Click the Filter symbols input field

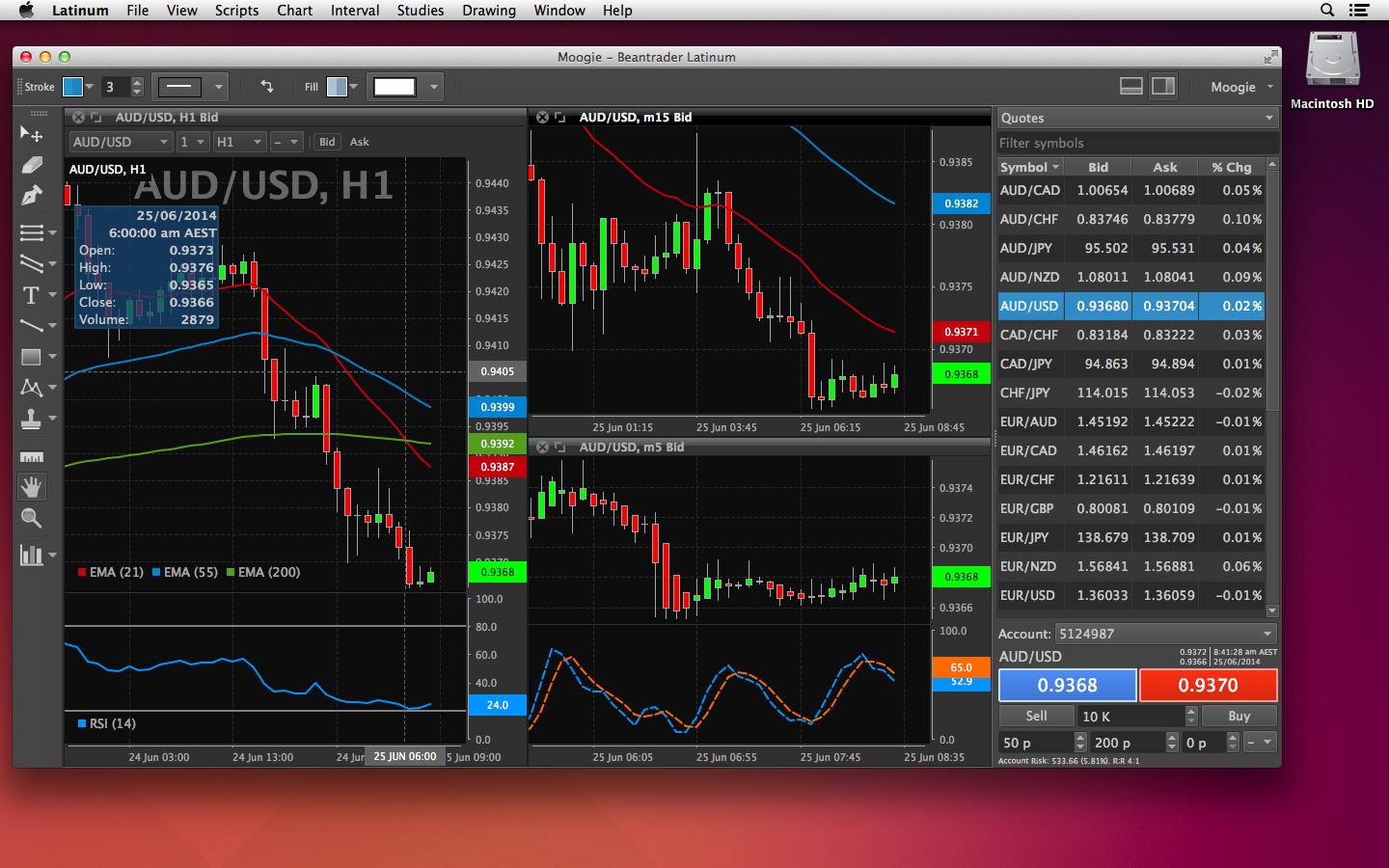click(x=1138, y=143)
